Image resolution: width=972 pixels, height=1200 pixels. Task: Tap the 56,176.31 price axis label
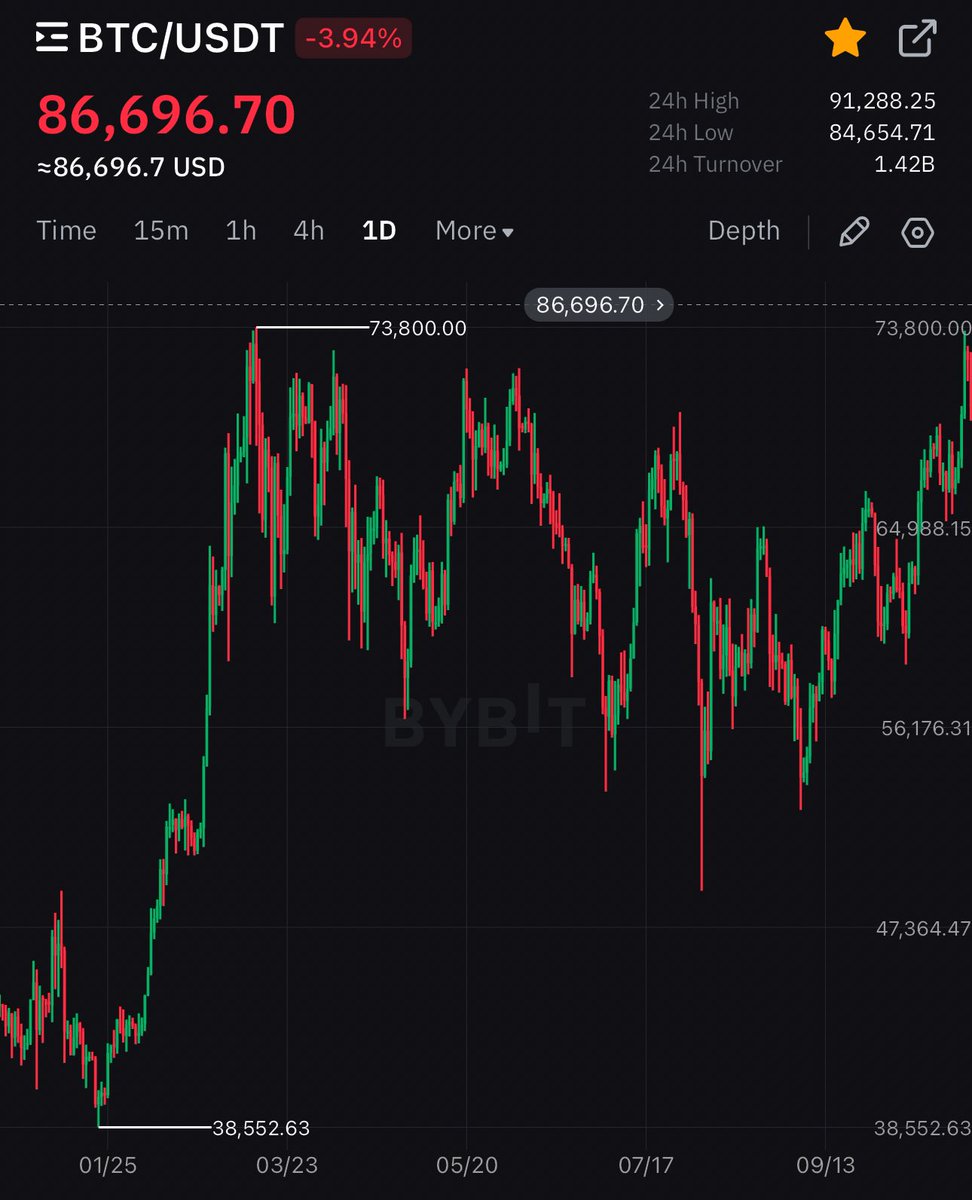tap(926, 728)
